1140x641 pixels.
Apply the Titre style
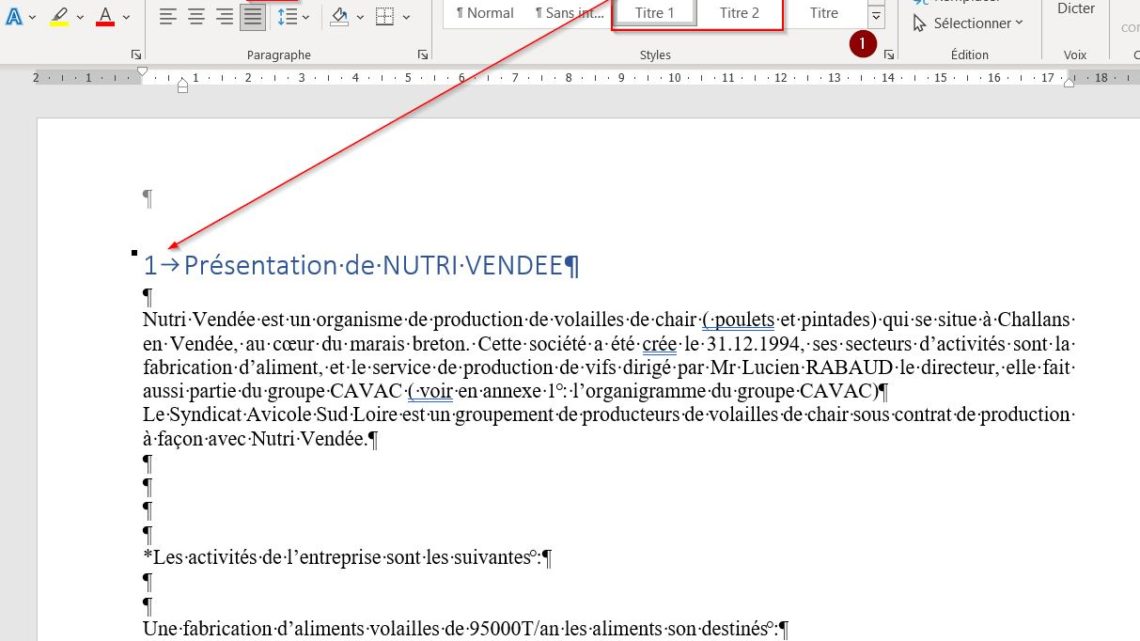click(824, 13)
